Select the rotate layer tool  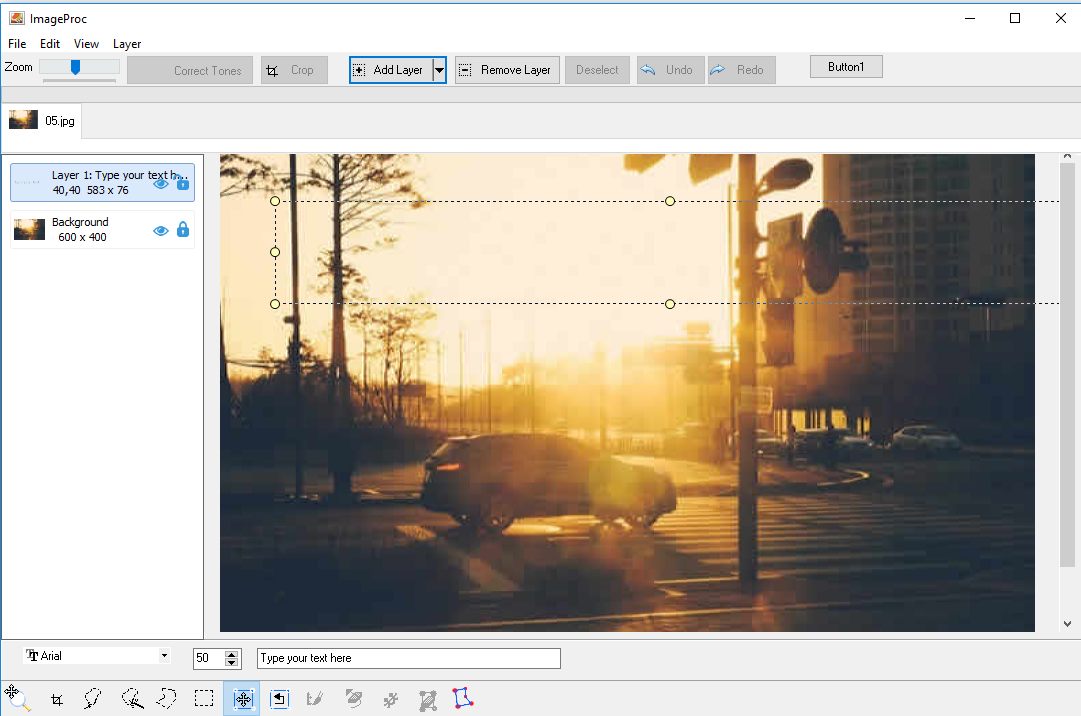click(x=279, y=699)
